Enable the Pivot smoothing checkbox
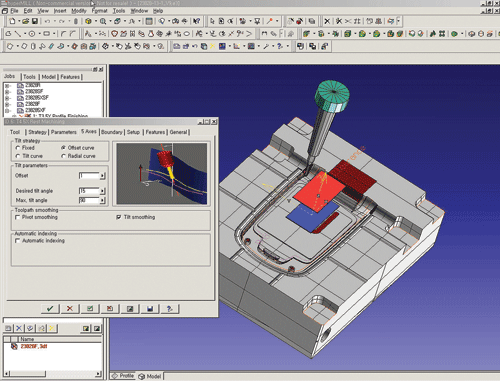Screen dimensions: 500x381 (x=18, y=217)
